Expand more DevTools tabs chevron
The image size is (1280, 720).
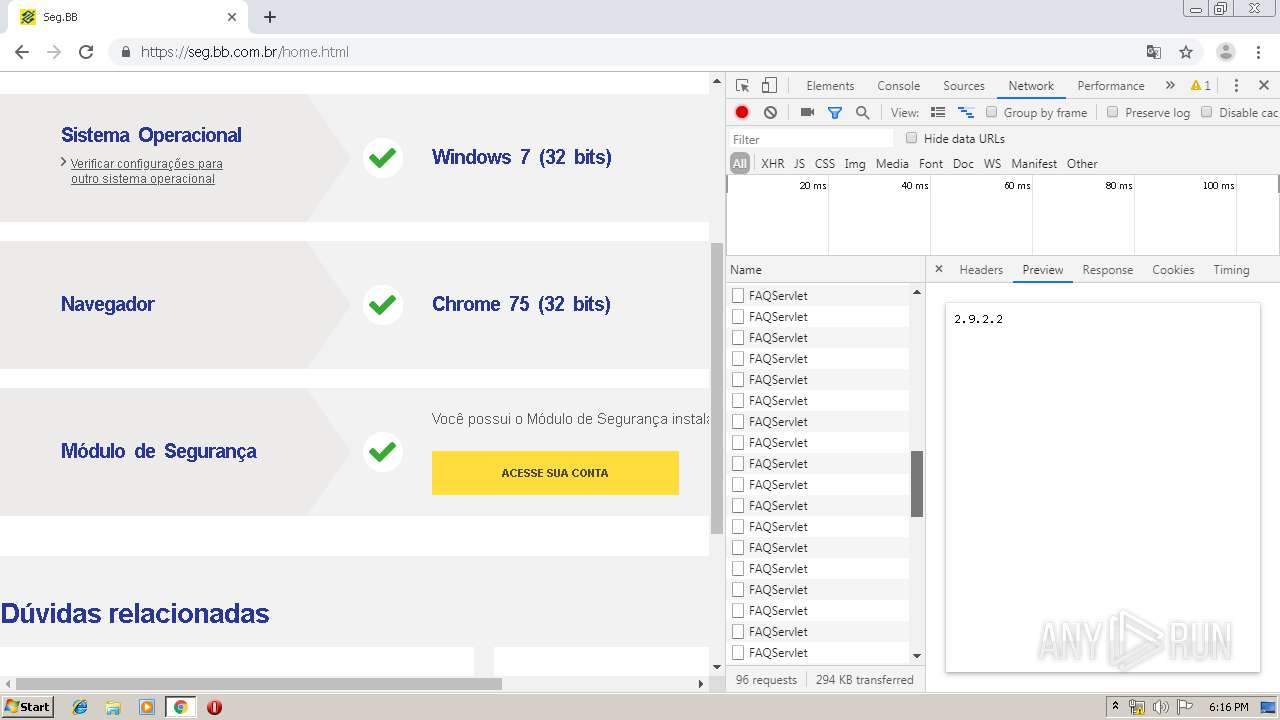click(1170, 86)
